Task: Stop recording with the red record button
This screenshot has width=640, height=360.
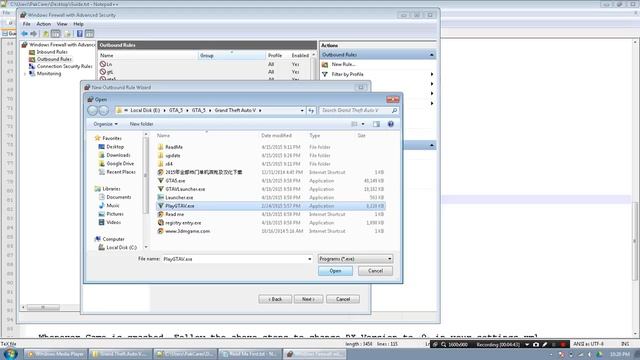Action: pyautogui.click(x=562, y=344)
